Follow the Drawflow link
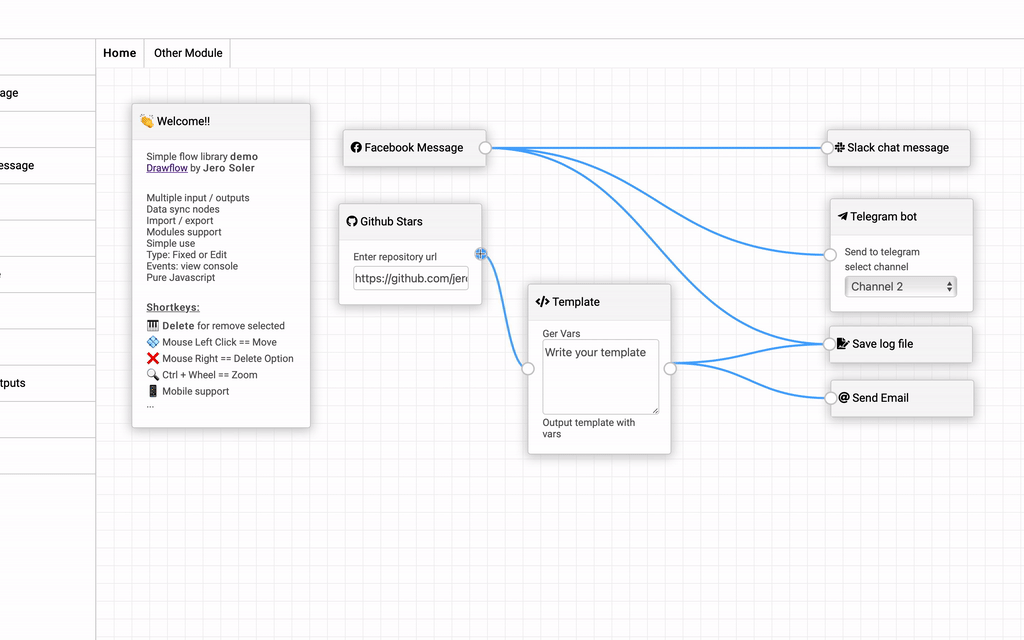Screen dimensions: 1024x640 (167, 168)
